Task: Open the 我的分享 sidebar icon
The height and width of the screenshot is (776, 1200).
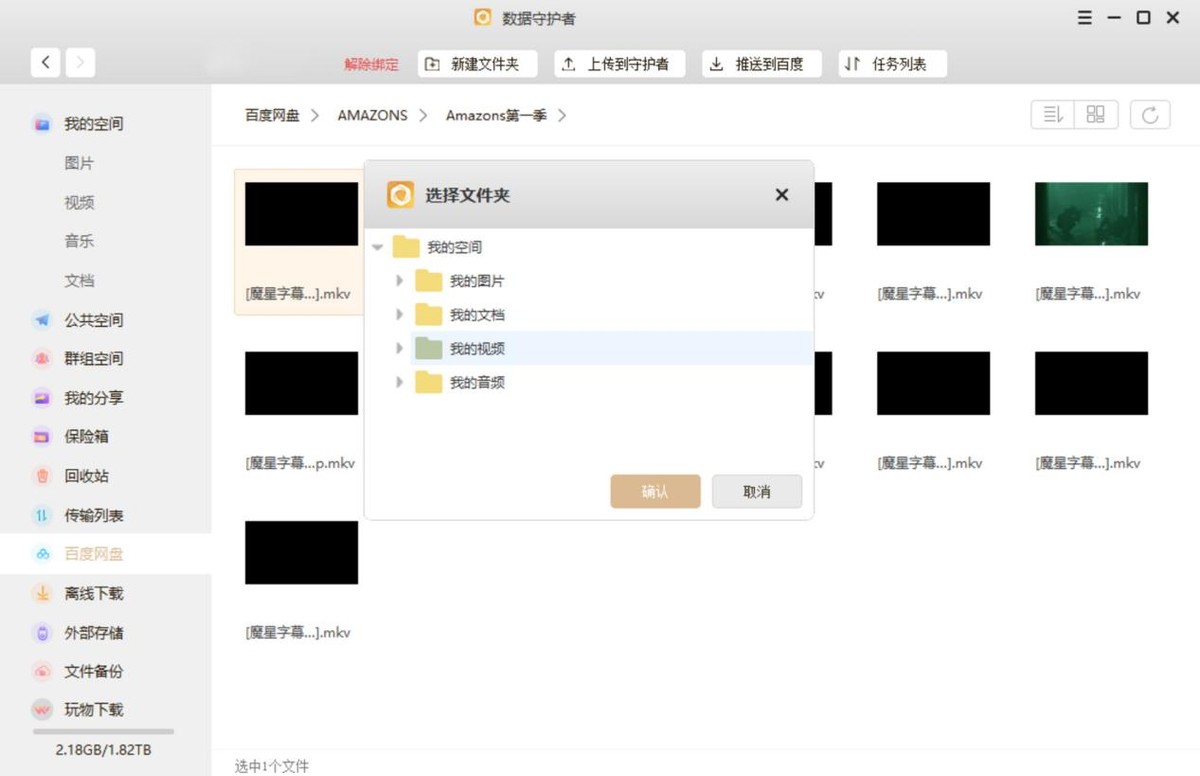Action: tap(42, 398)
